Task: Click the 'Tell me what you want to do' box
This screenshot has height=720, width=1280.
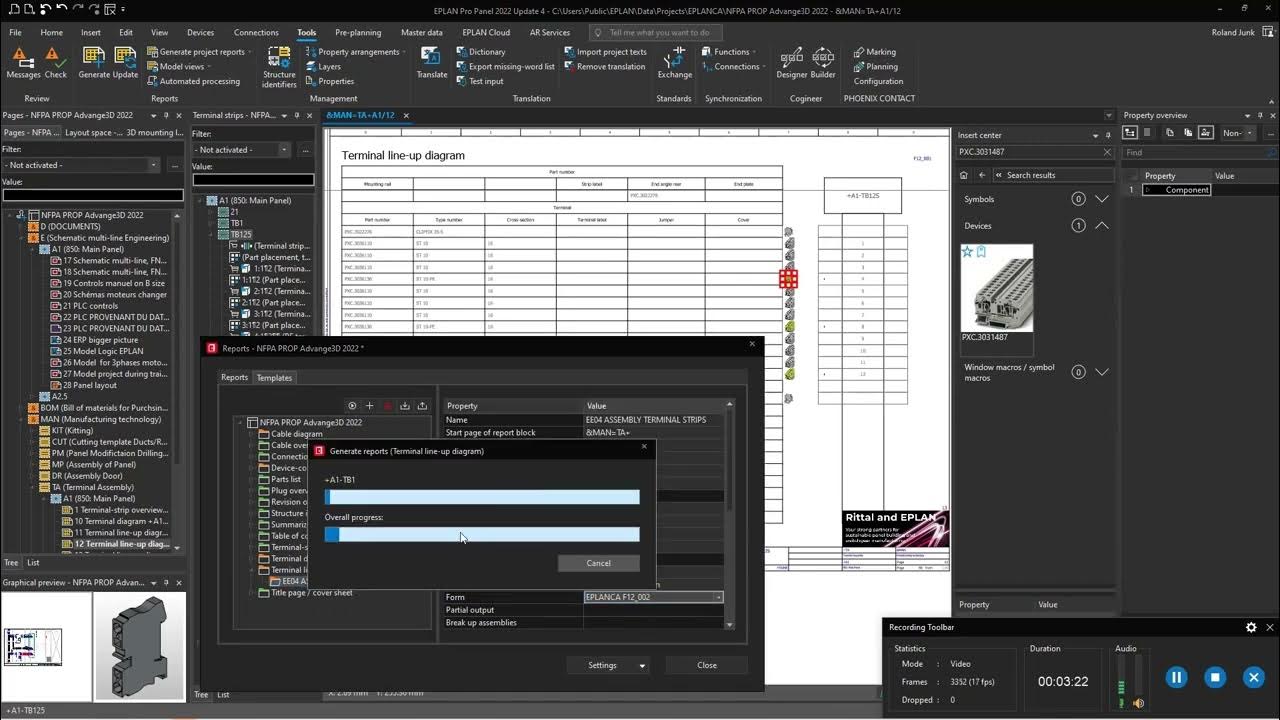Action: pos(655,32)
